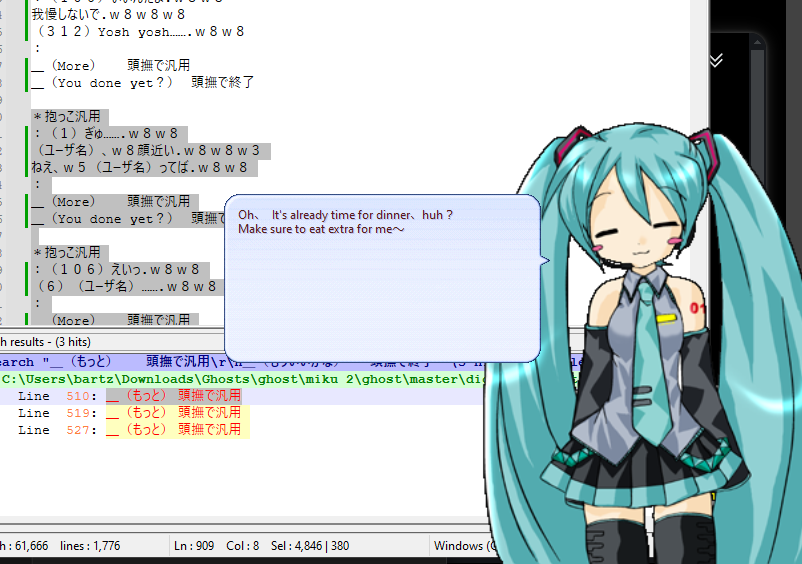
Task: Click the 'Col : 8' status bar field
Action: [242, 546]
